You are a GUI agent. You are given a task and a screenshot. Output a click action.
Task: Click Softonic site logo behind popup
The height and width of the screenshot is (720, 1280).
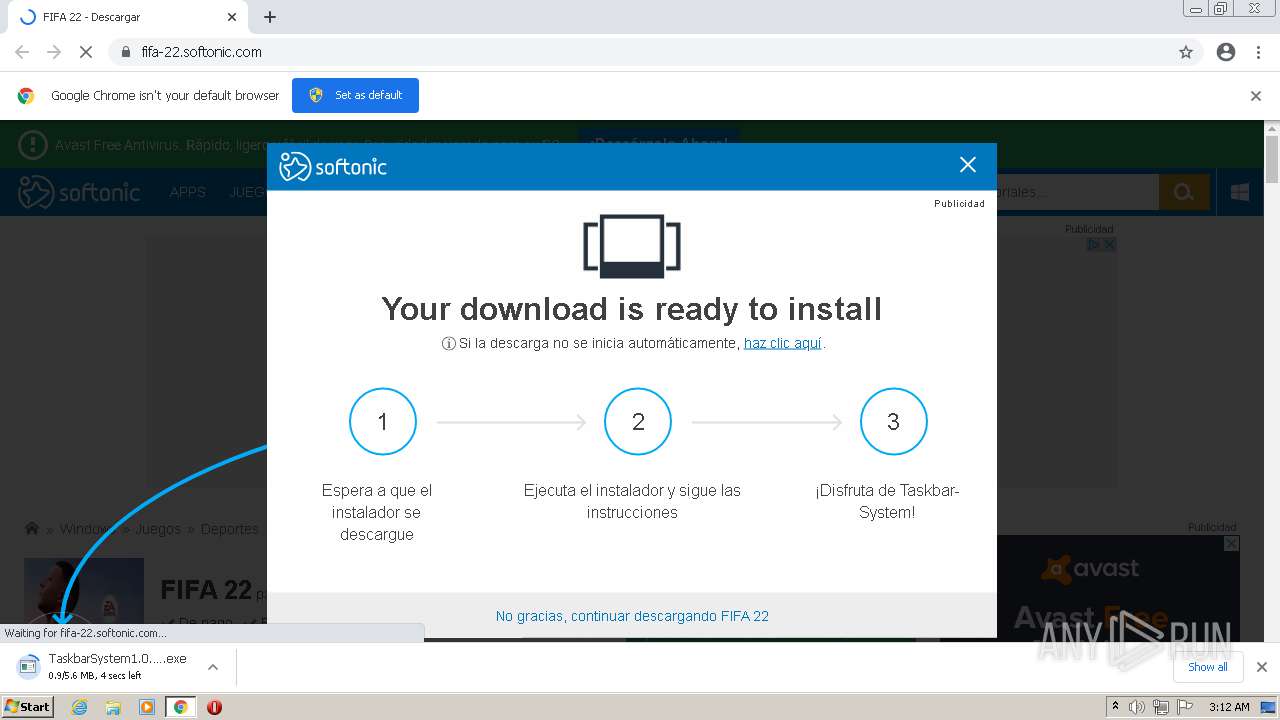pyautogui.click(x=80, y=192)
